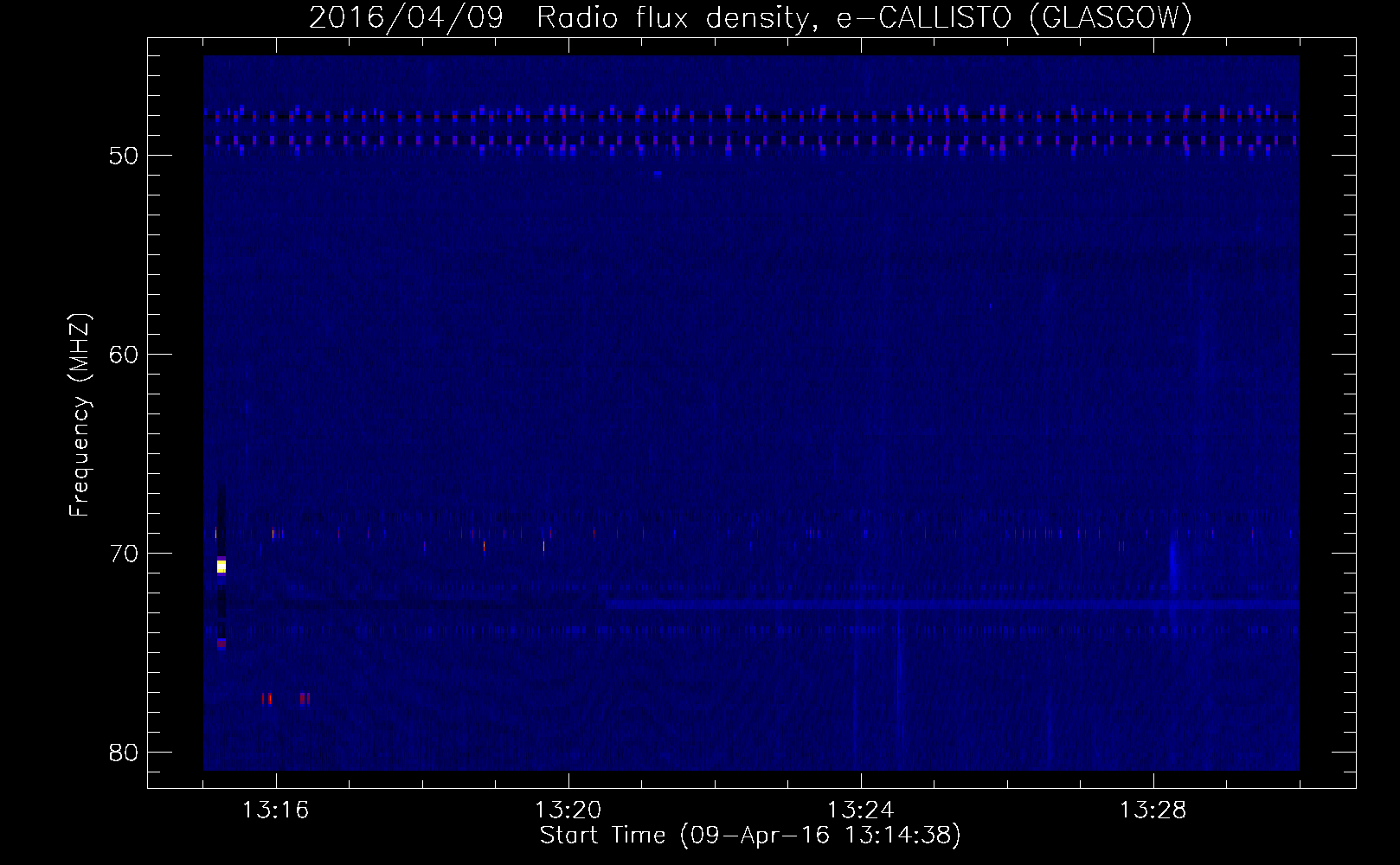
Task: Click the plot title "2016/04/09 Radio flux density, e-CALLISTO (GLASGOW)"
Action: click(x=750, y=17)
